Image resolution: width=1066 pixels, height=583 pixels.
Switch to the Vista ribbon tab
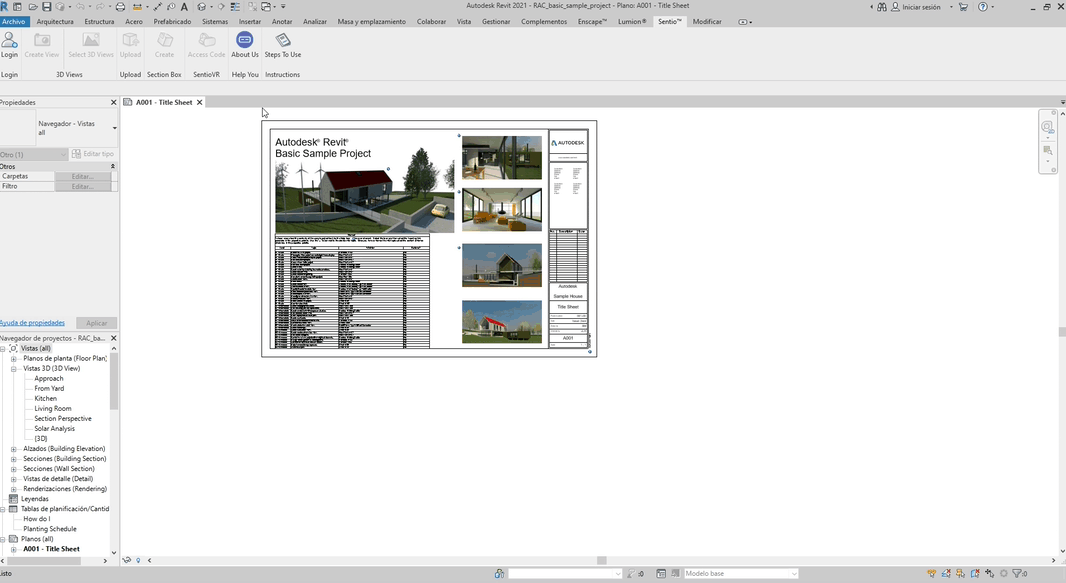coord(464,22)
